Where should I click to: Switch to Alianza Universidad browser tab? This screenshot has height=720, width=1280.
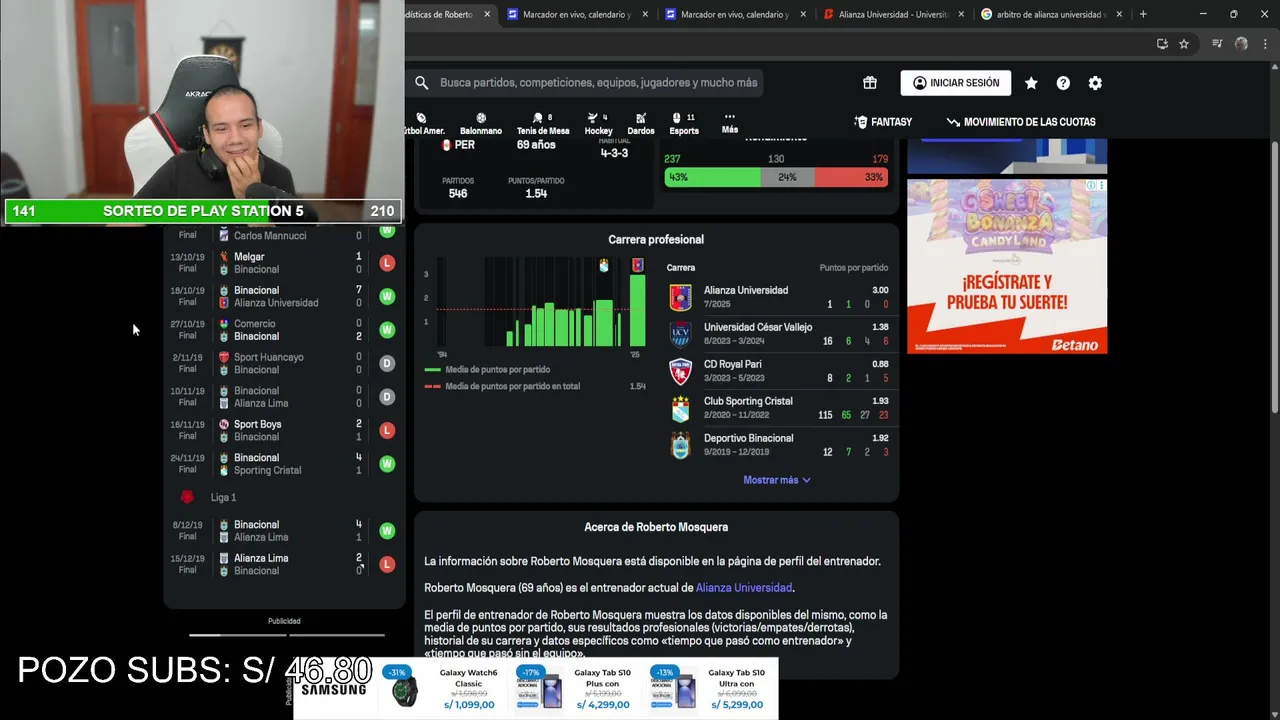click(894, 14)
